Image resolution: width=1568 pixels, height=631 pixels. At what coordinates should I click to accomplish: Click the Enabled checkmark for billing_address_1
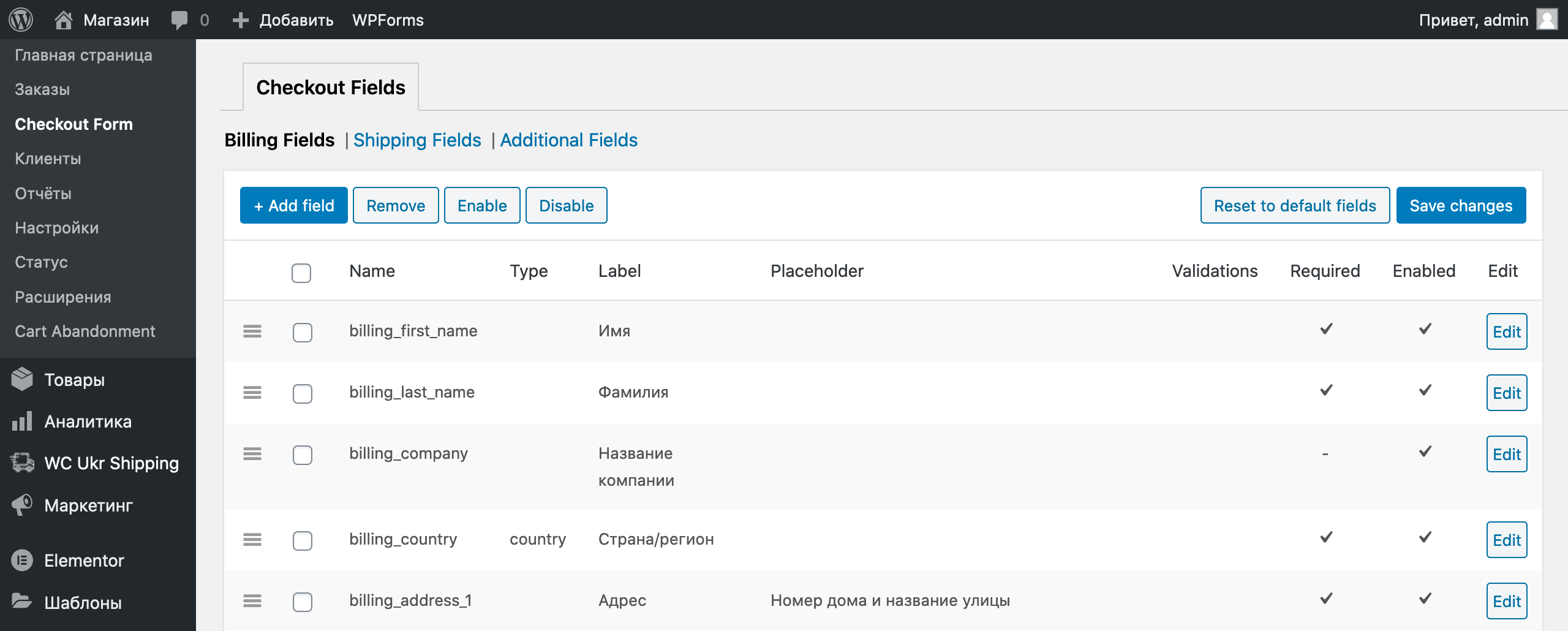(1425, 599)
